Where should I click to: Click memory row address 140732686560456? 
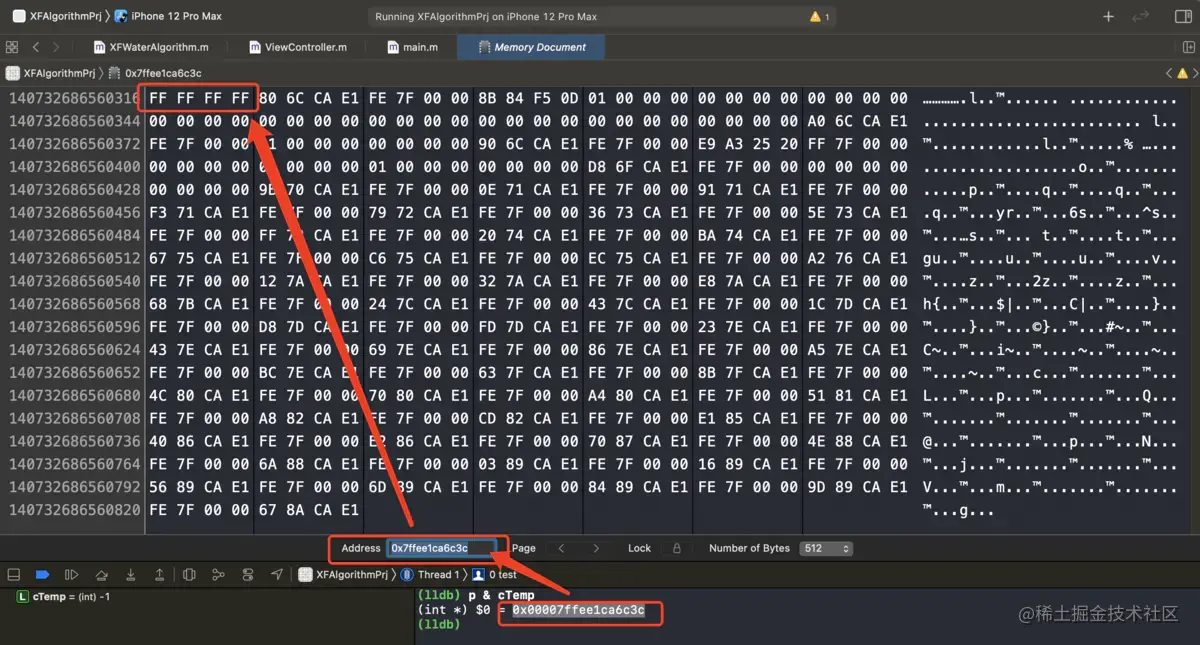pos(74,213)
